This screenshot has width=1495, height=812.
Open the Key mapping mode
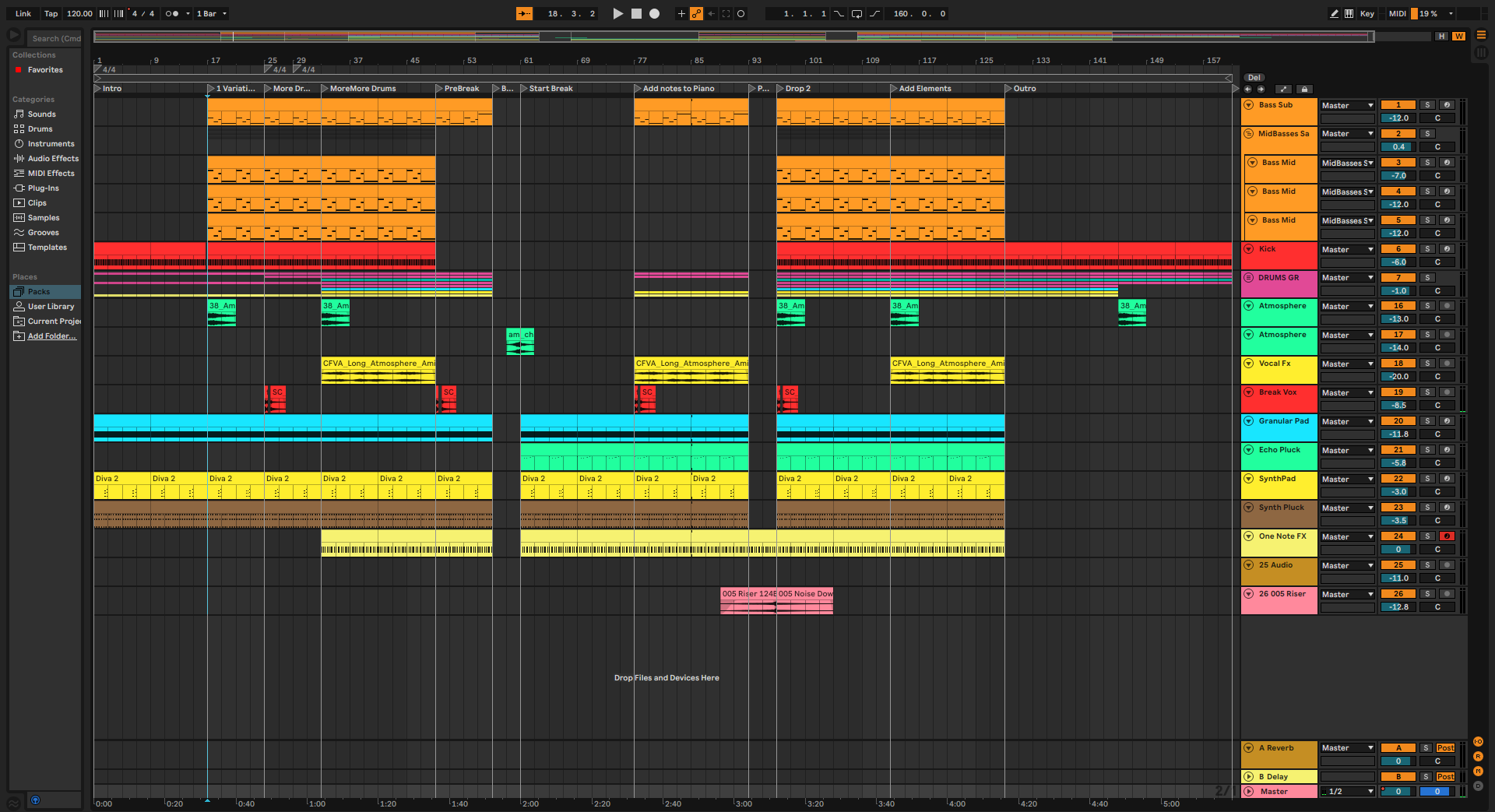[x=1367, y=13]
